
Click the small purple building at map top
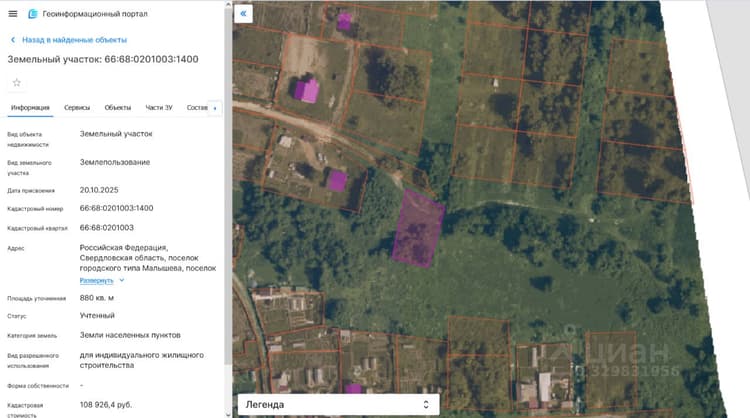tap(344, 22)
